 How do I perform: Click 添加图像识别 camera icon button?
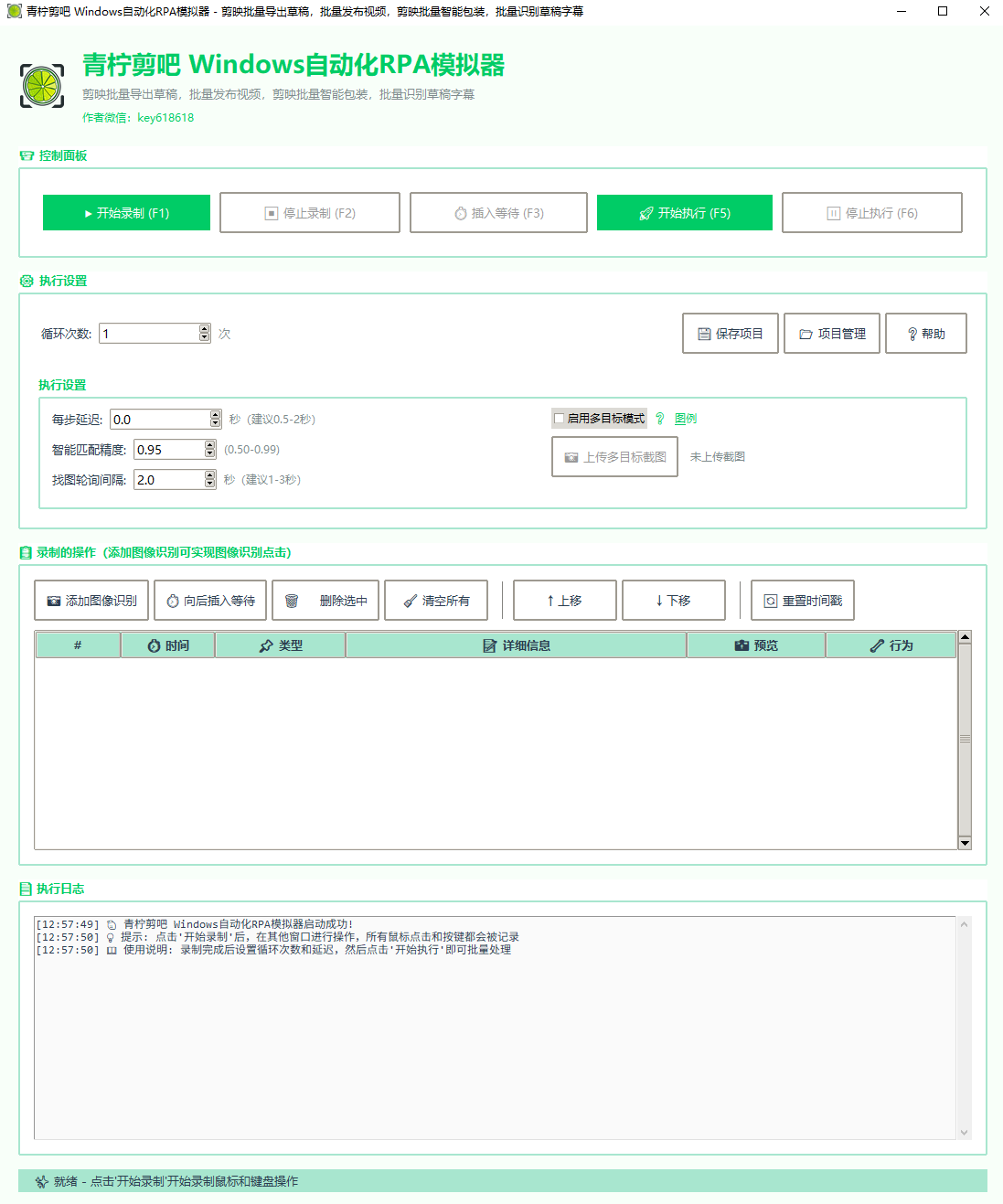91,601
